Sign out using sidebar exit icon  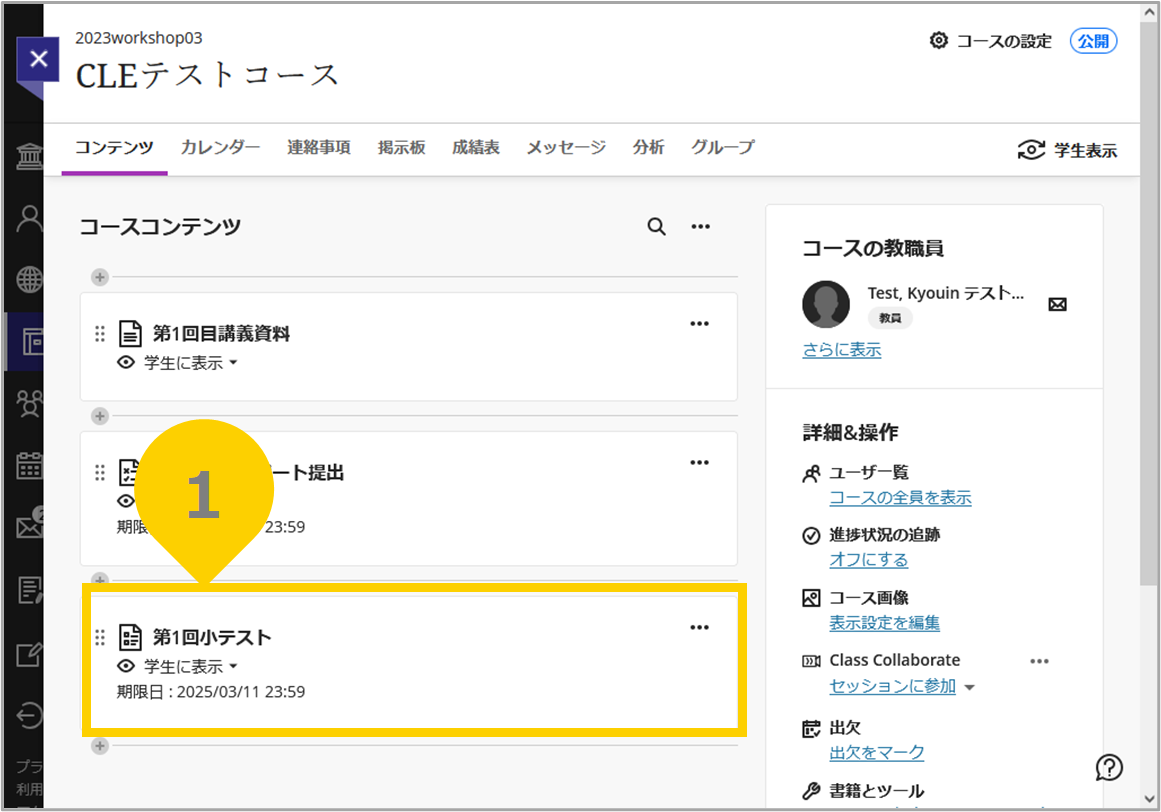(x=30, y=716)
